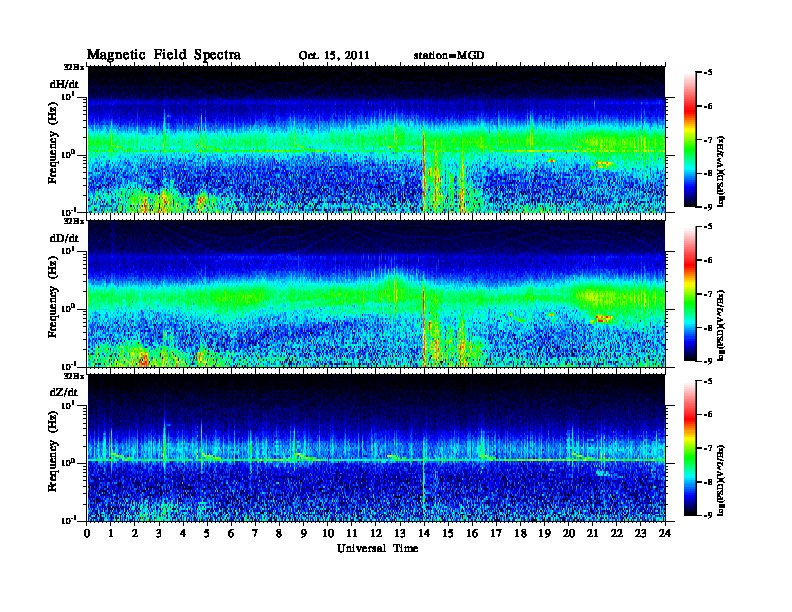This screenshot has height=612, width=792.
Task: Click the time axis tick label "3"
Action: 159,534
